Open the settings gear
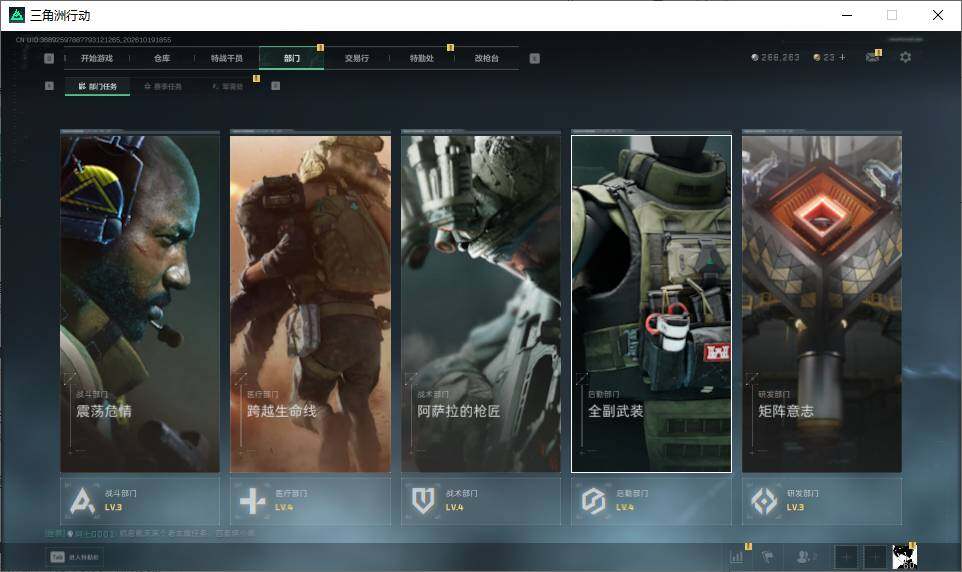This screenshot has height=572, width=962. click(x=905, y=57)
